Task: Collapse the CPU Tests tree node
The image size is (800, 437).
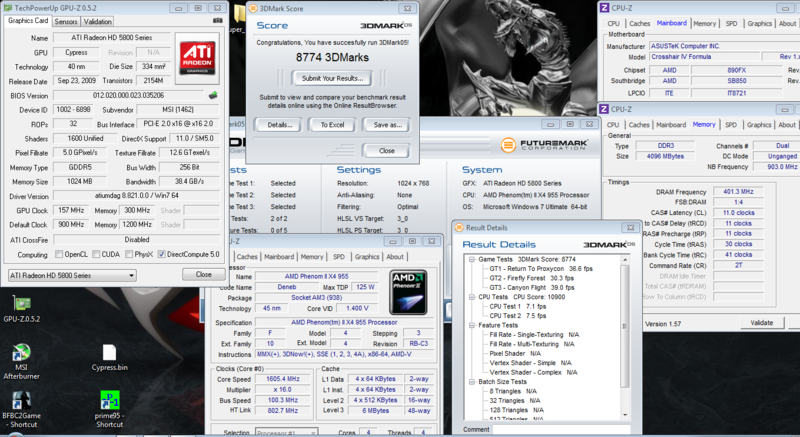Action: click(470, 298)
